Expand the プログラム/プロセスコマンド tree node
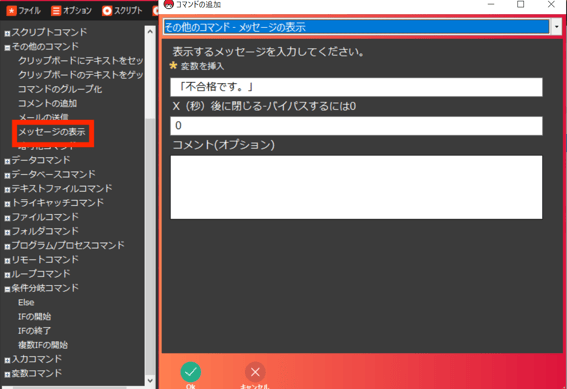The width and height of the screenshot is (567, 389). pos(7,247)
